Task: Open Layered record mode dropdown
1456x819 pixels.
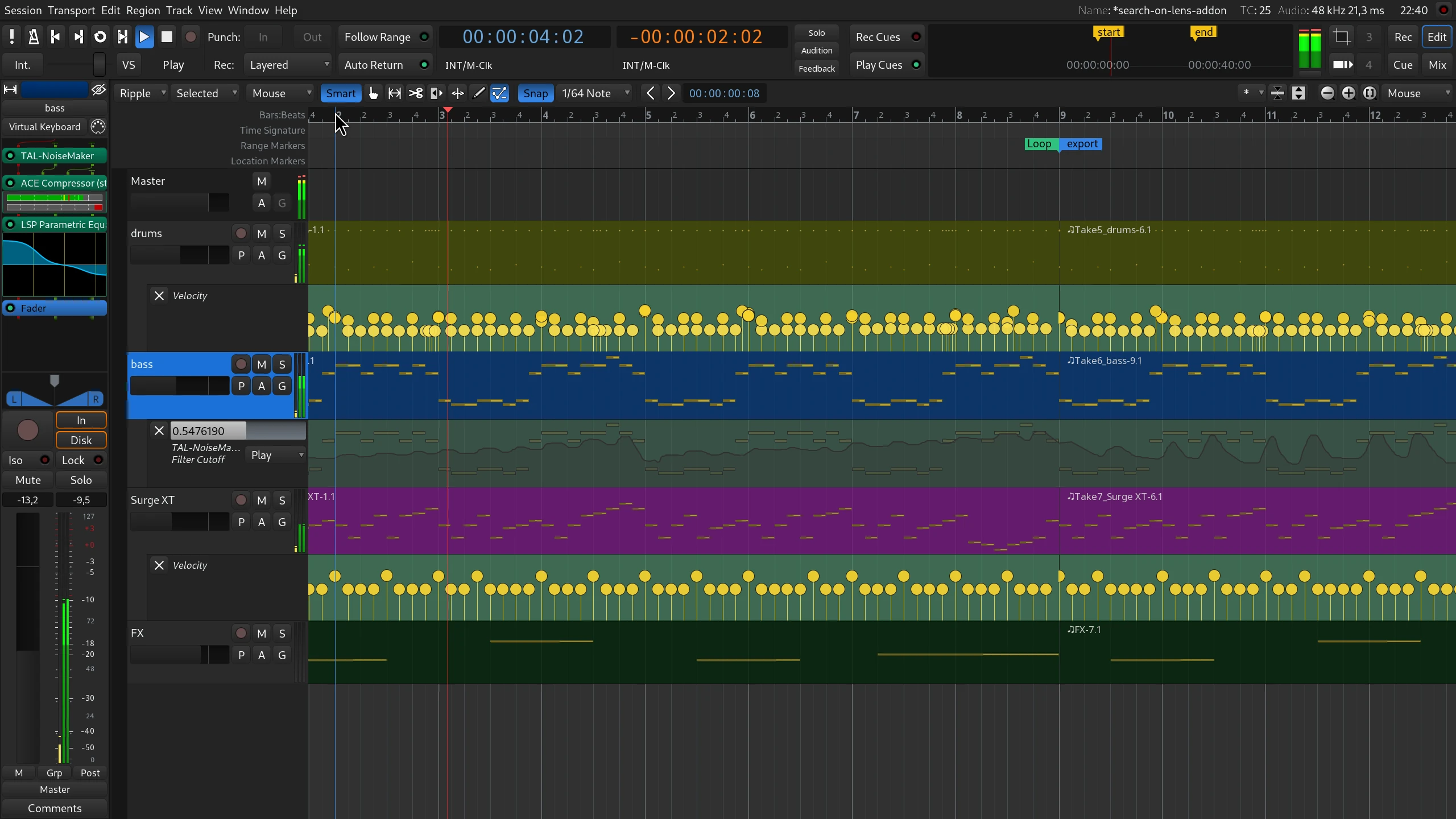Action: pyautogui.click(x=289, y=65)
